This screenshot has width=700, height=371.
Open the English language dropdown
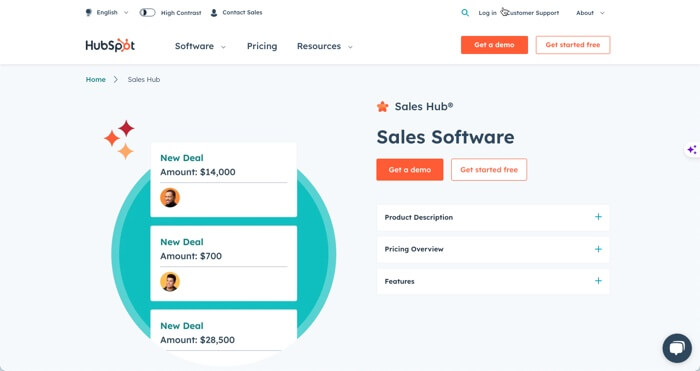pos(112,13)
